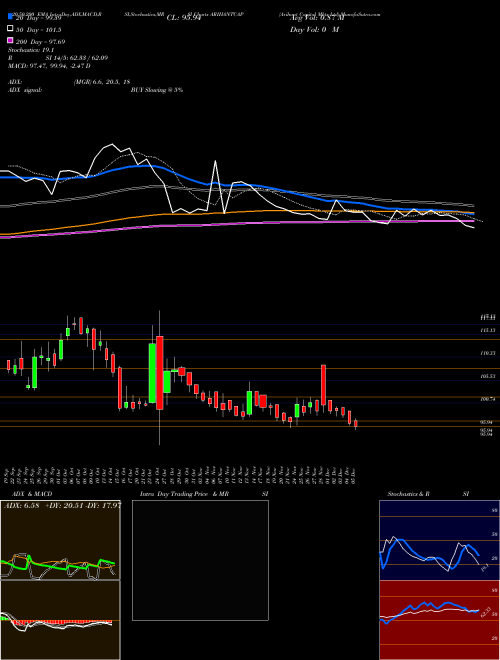Click the 105.53 price axis label
The height and width of the screenshot is (660, 500).
coord(487,376)
